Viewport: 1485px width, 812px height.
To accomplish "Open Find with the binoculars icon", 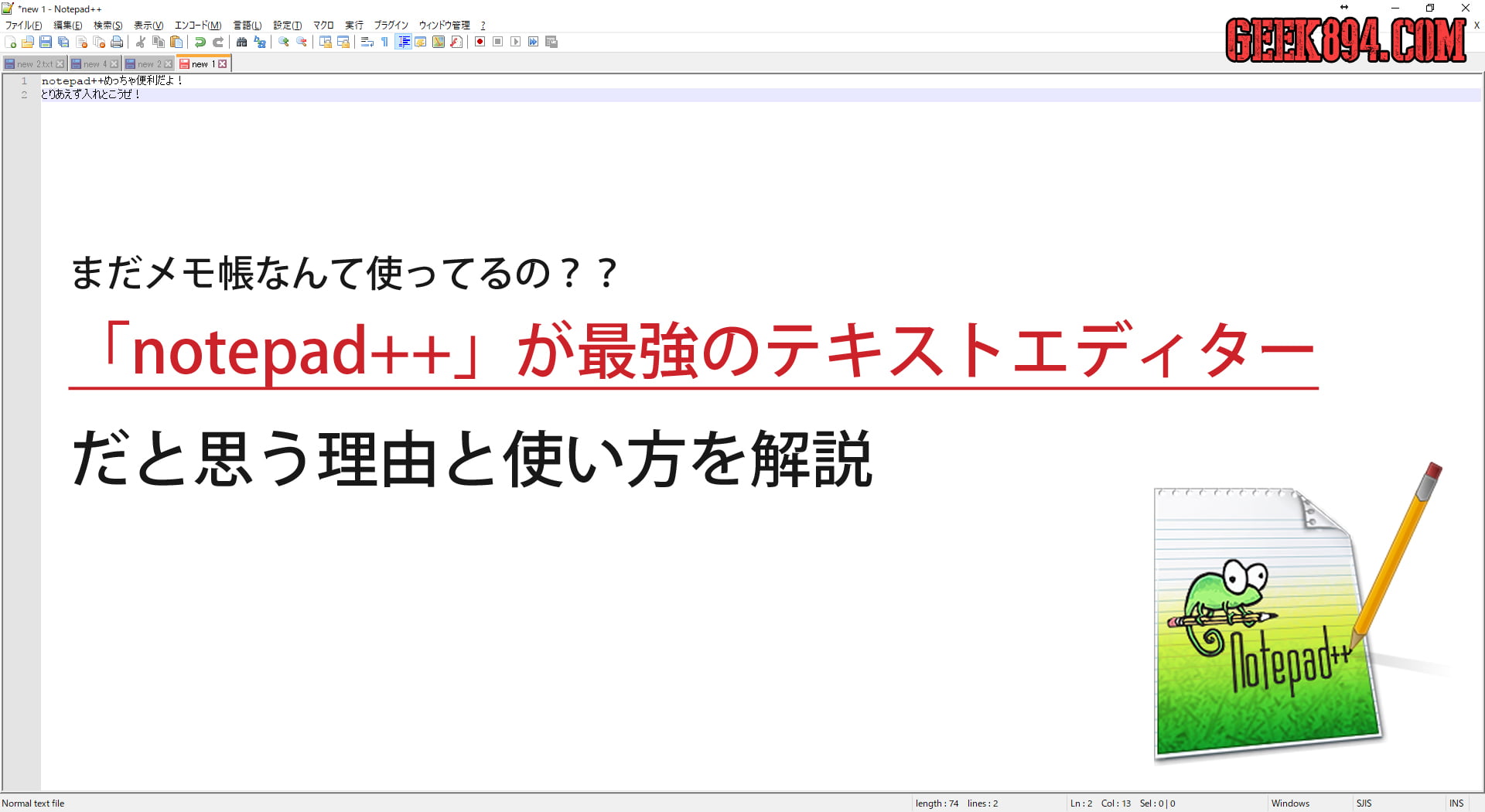I will 242,42.
